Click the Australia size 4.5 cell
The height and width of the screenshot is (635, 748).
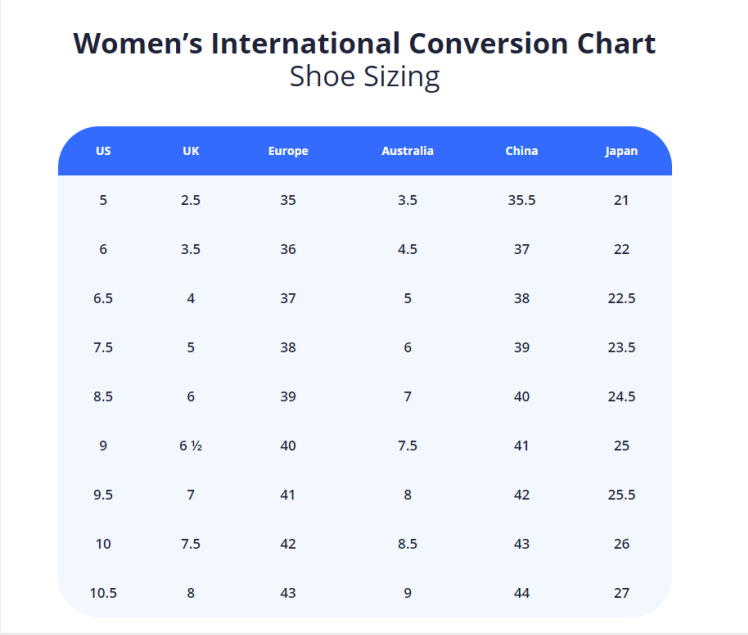(x=407, y=249)
